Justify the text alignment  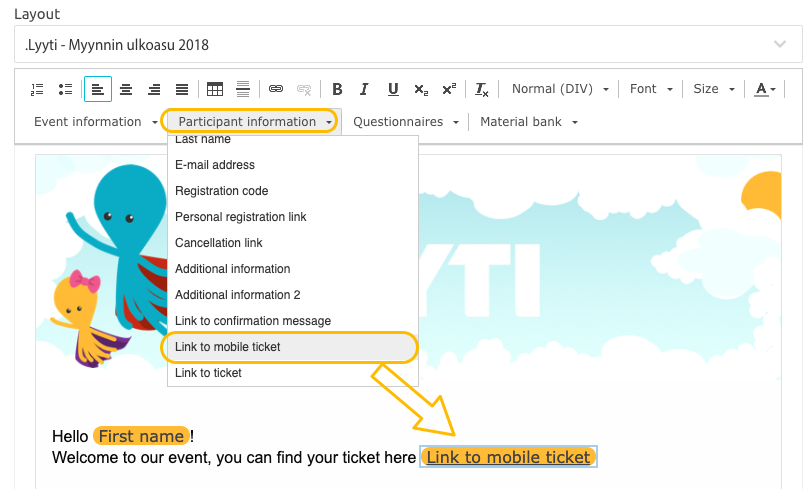click(182, 89)
